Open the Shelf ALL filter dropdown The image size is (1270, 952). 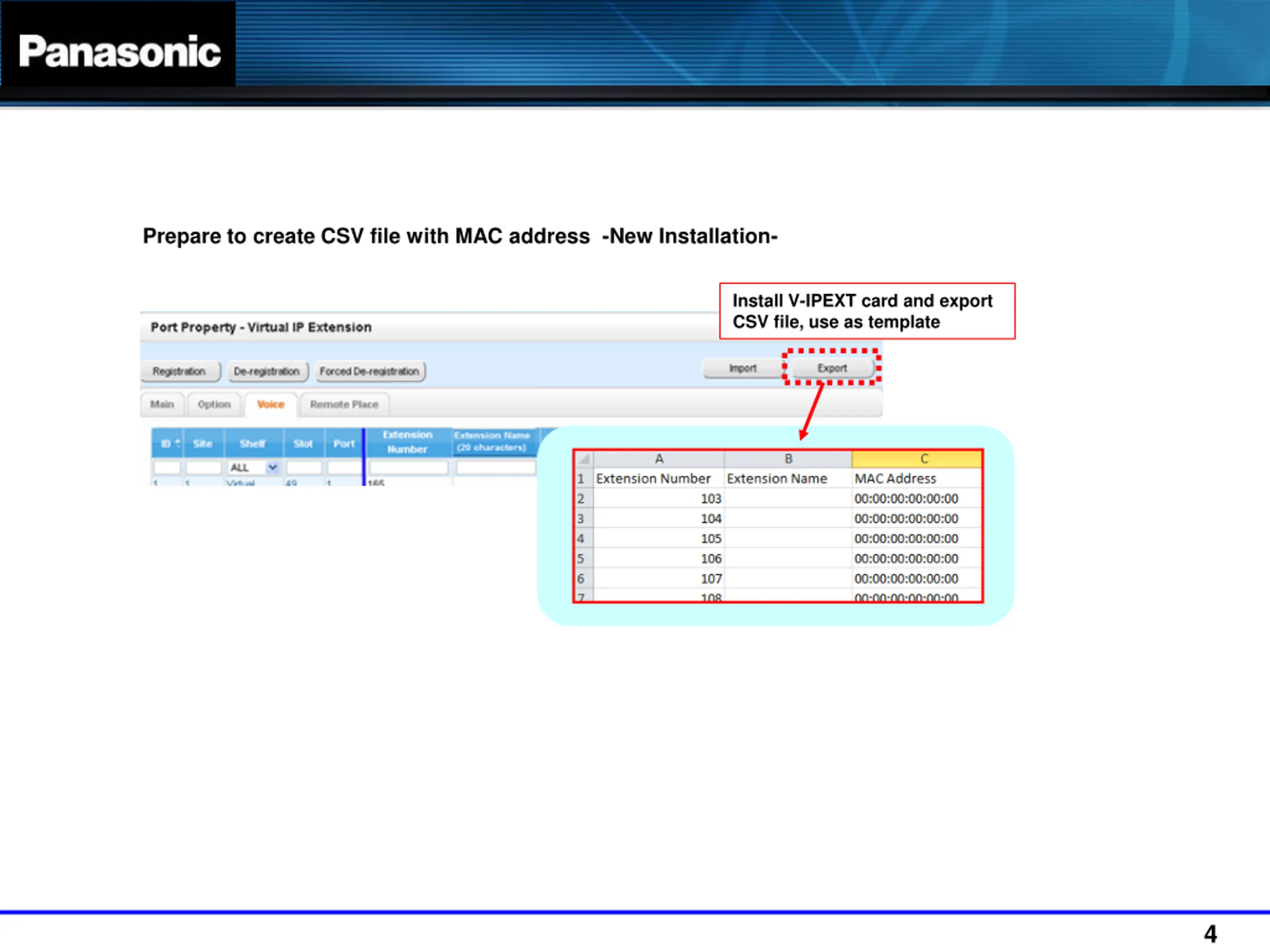[x=253, y=468]
